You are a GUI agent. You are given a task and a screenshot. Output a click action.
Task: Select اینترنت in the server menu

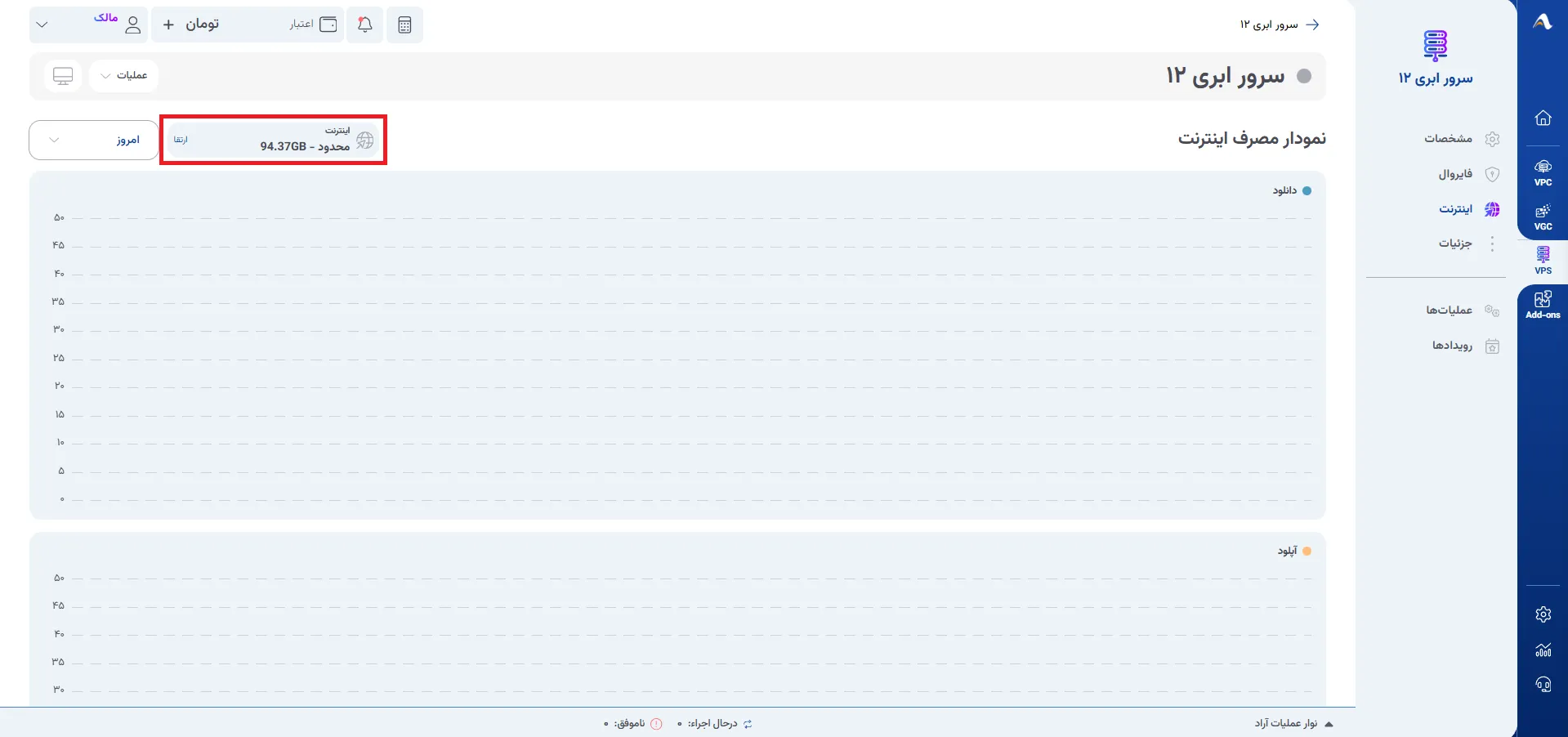click(1469, 209)
